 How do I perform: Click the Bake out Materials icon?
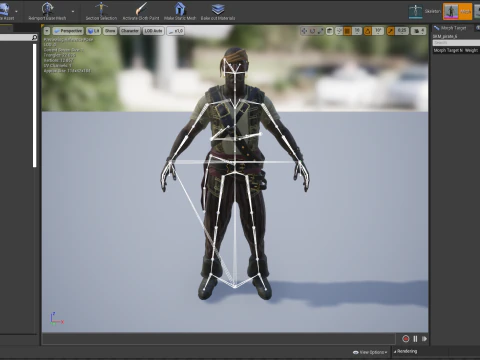[218, 8]
